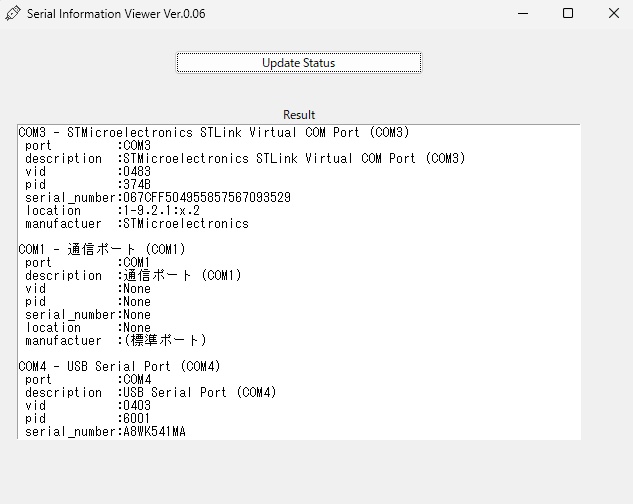Click the Result label above the text box
Image resolution: width=633 pixels, height=504 pixels.
pyautogui.click(x=299, y=115)
